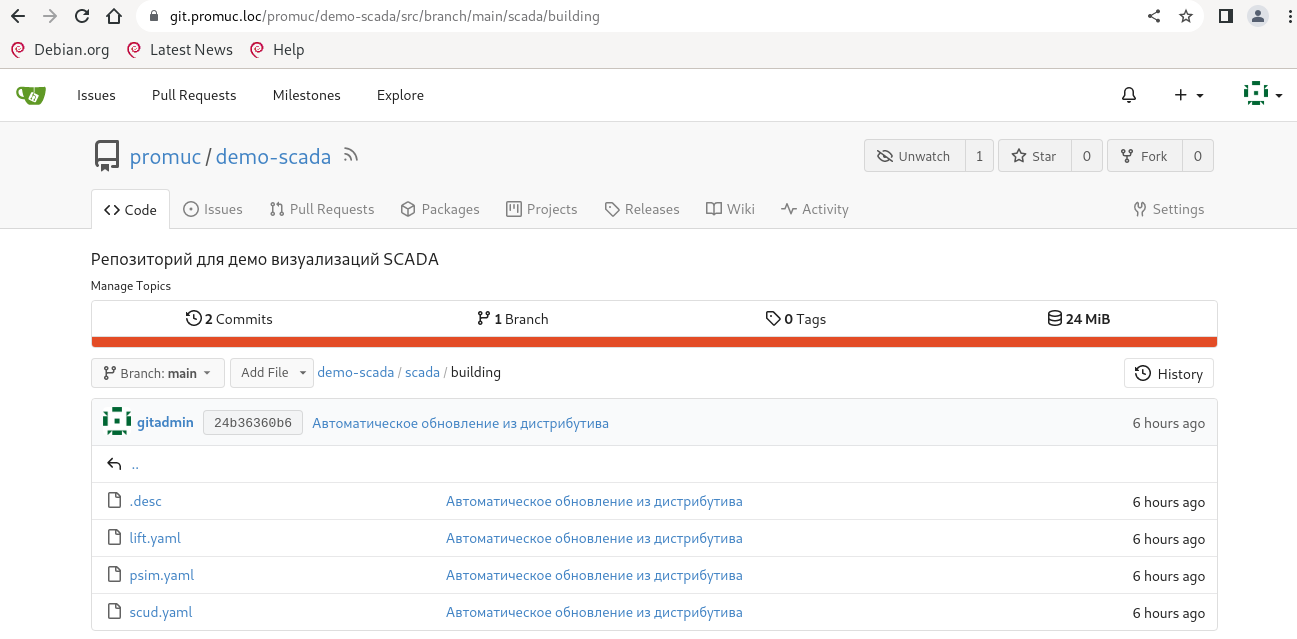Star the demo-scada repository
Image resolution: width=1297 pixels, height=639 pixels.
click(1034, 156)
